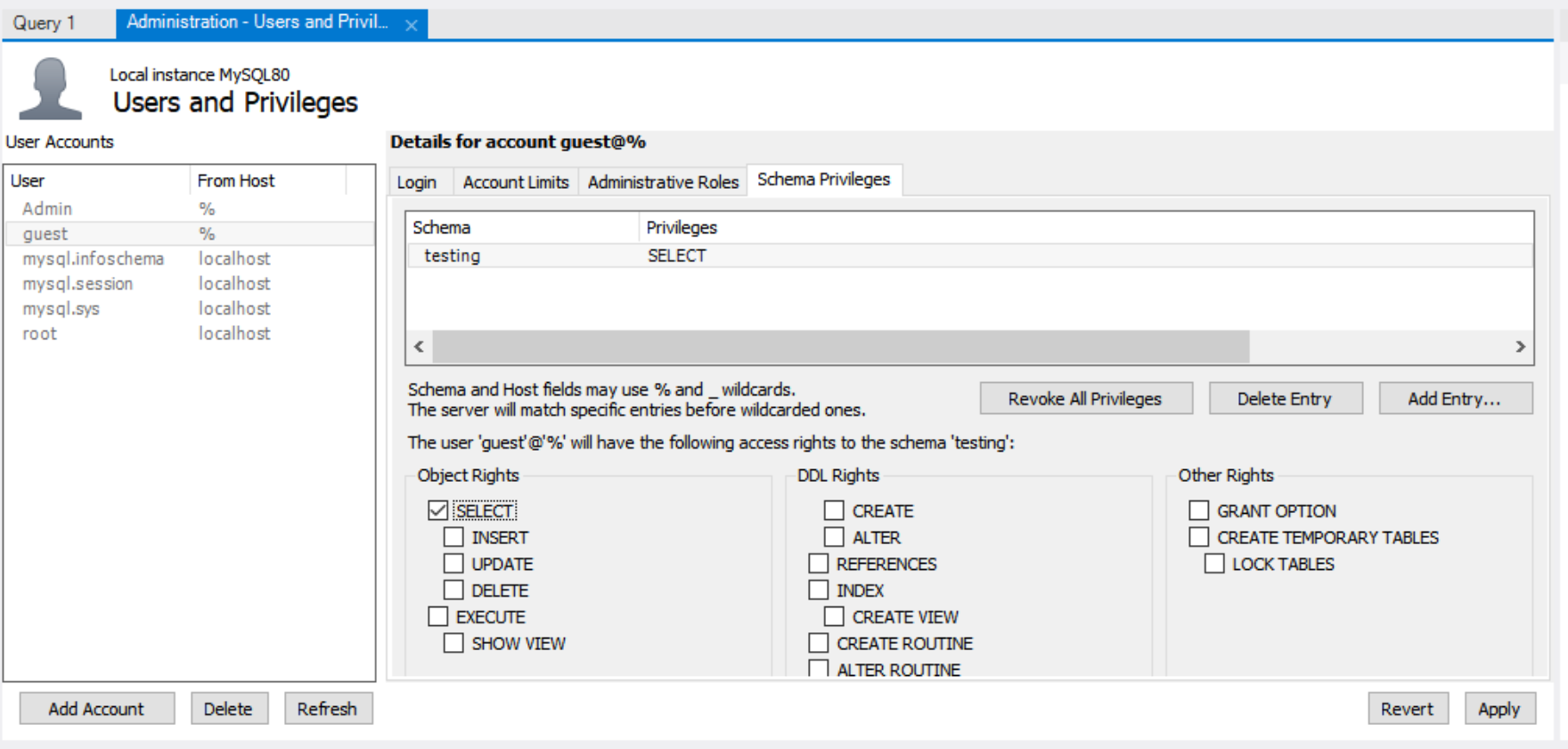Enable the ALTER ROUTINE checkbox
This screenshot has width=1568, height=749.
(x=818, y=669)
